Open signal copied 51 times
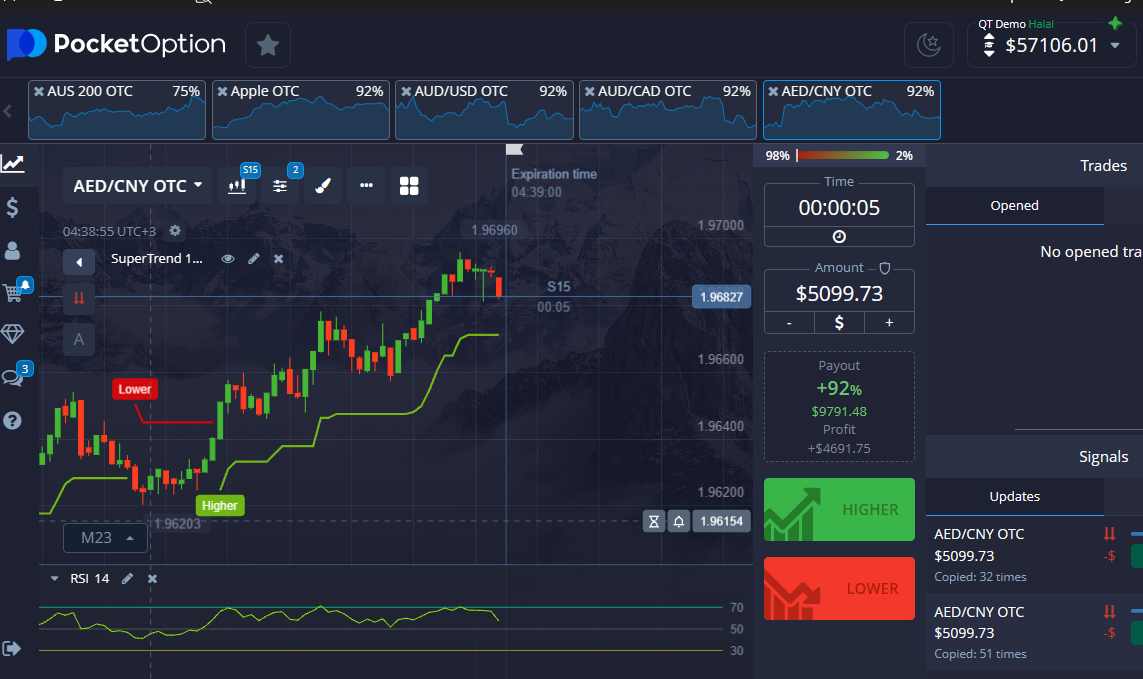The image size is (1143, 679). coord(1034,632)
